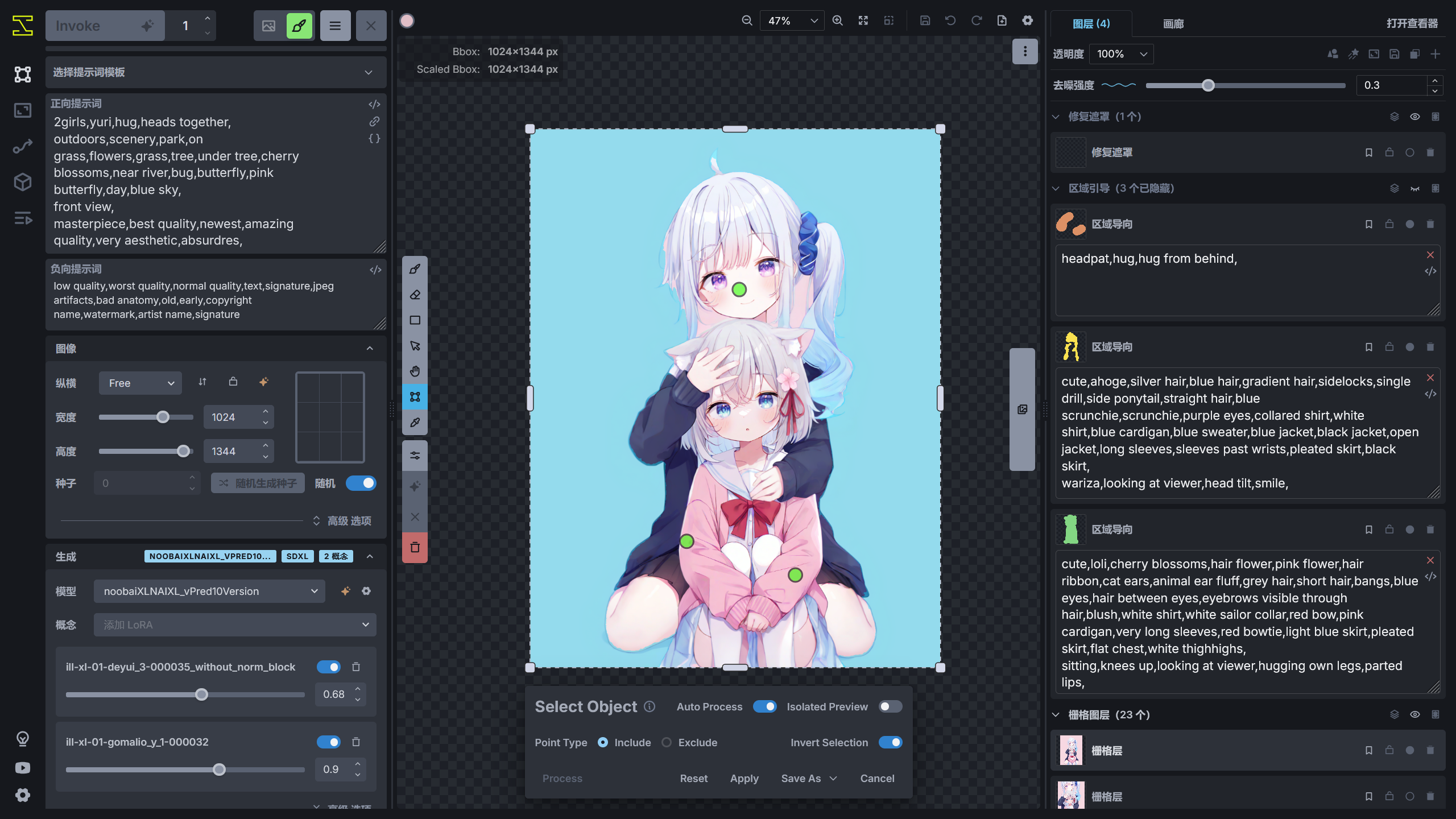The width and height of the screenshot is (1456, 819).
Task: Collapse the 修复遮罩 section
Action: (x=1056, y=116)
